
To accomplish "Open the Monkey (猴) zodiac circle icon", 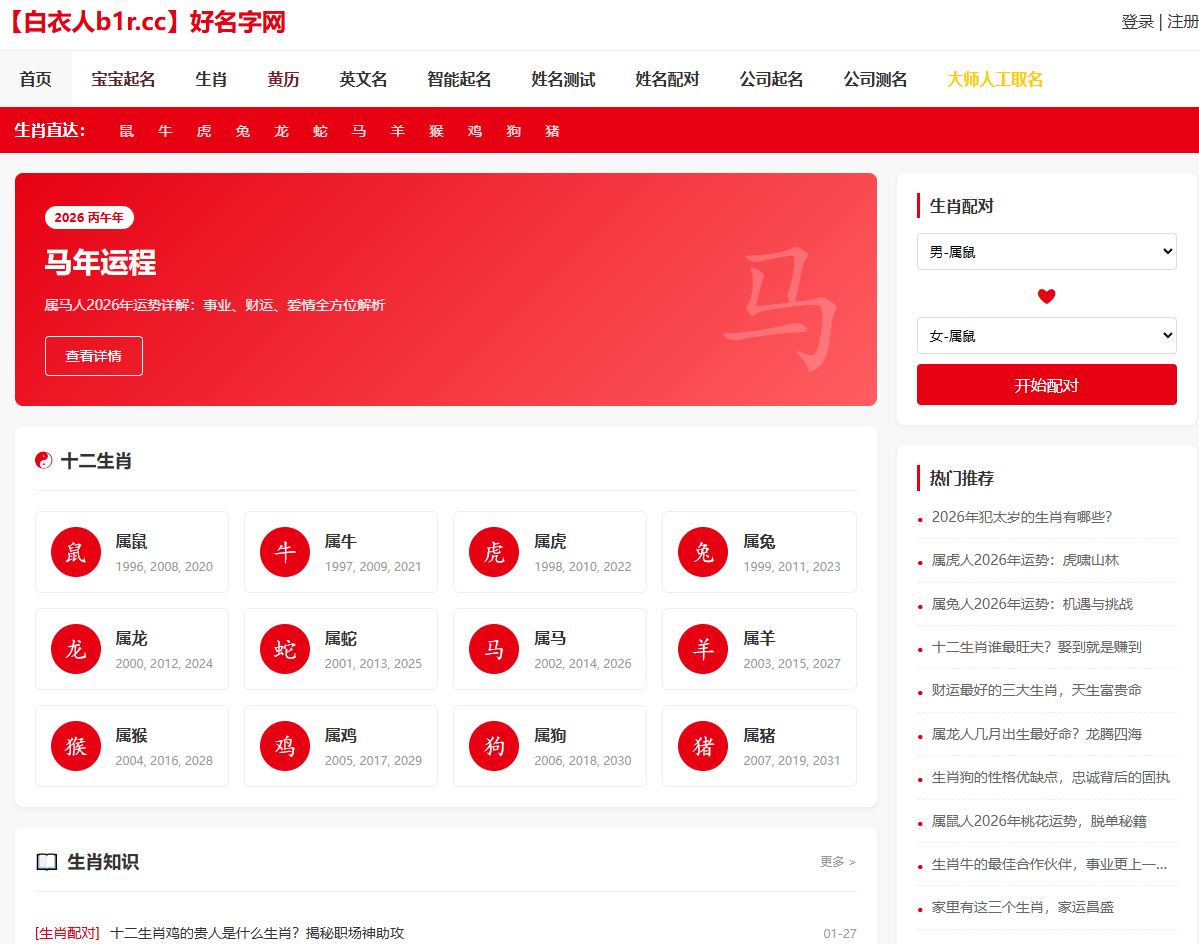I will point(76,746).
